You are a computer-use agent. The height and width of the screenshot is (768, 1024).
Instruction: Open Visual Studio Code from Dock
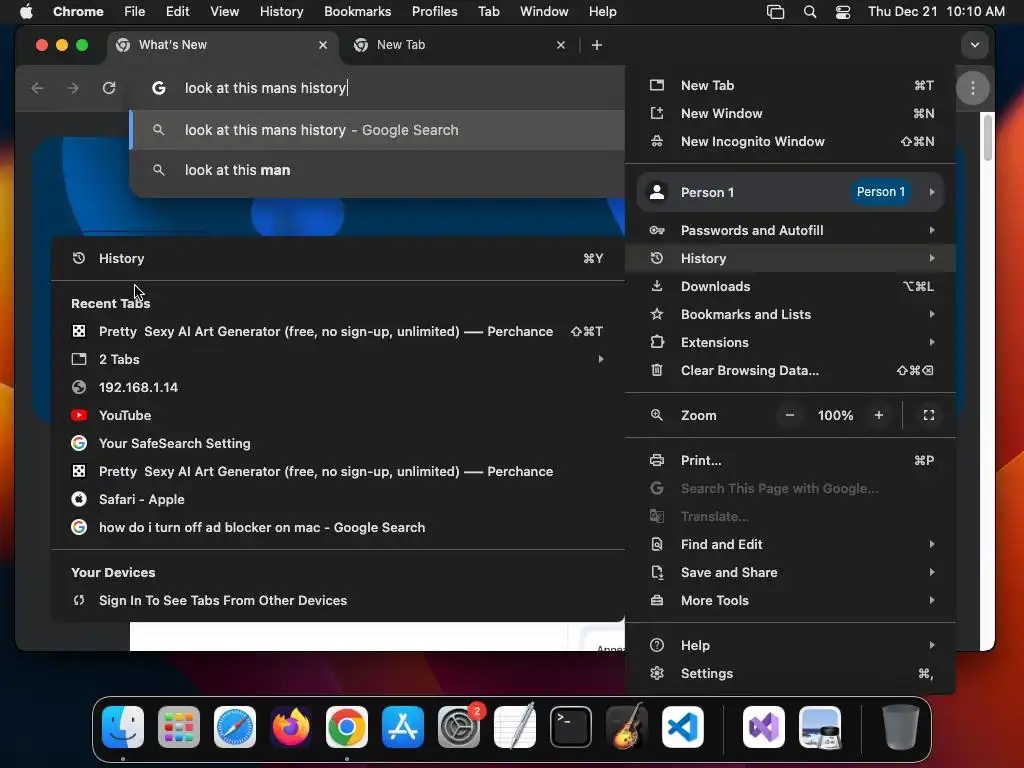tap(682, 727)
